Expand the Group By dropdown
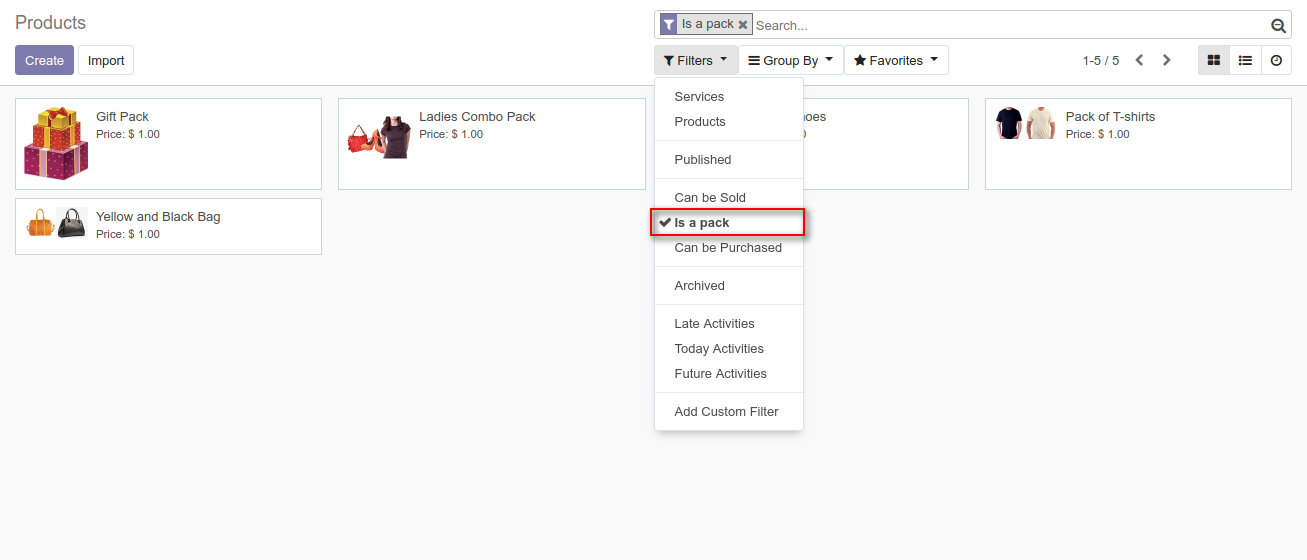 pos(790,60)
